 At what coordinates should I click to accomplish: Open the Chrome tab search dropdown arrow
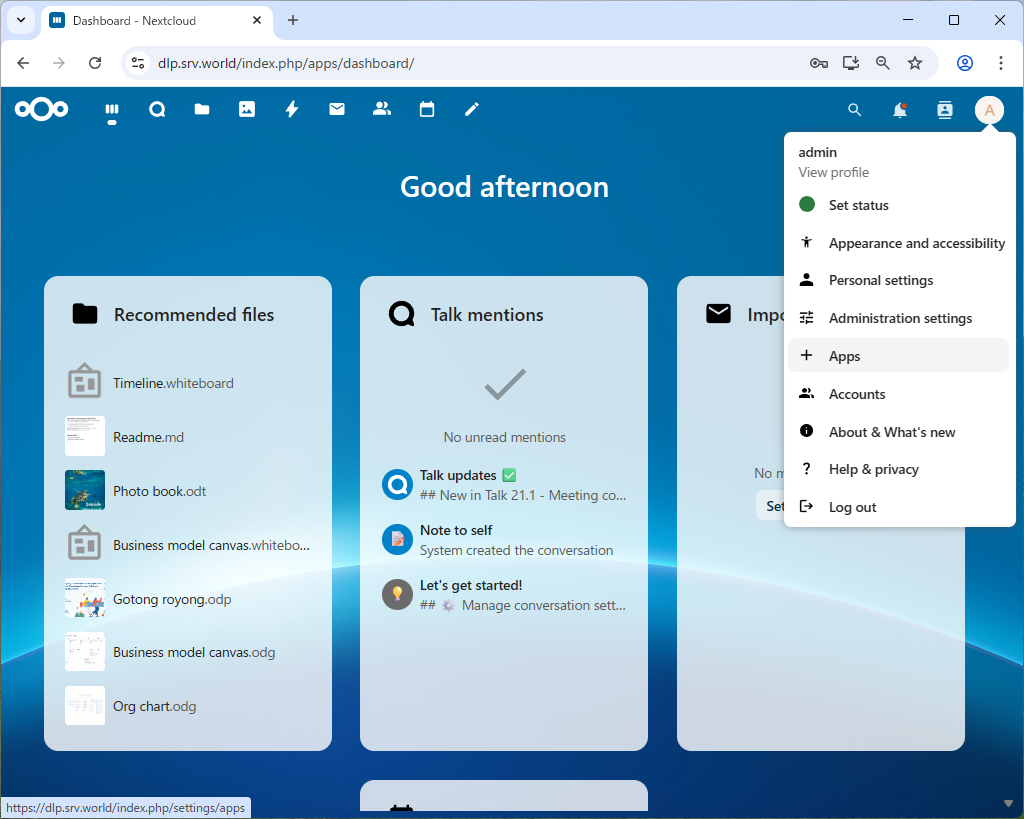click(21, 20)
